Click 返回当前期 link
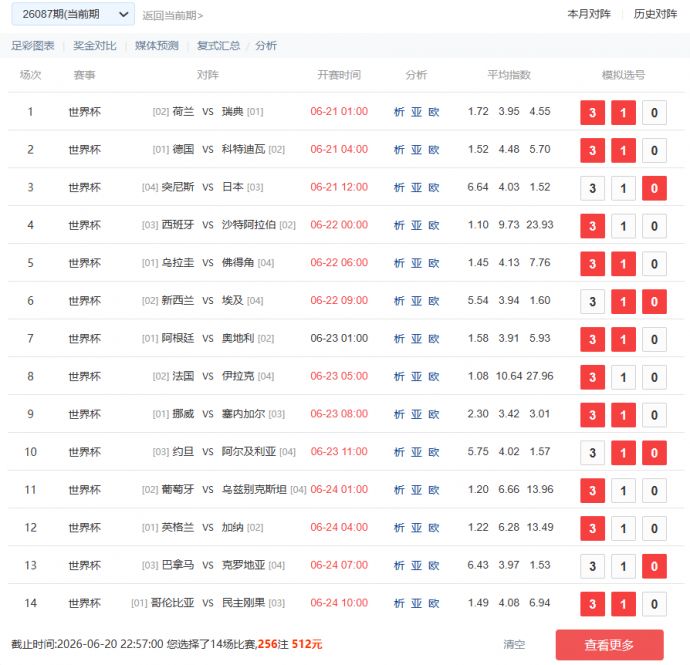690x665 pixels. pos(172,15)
